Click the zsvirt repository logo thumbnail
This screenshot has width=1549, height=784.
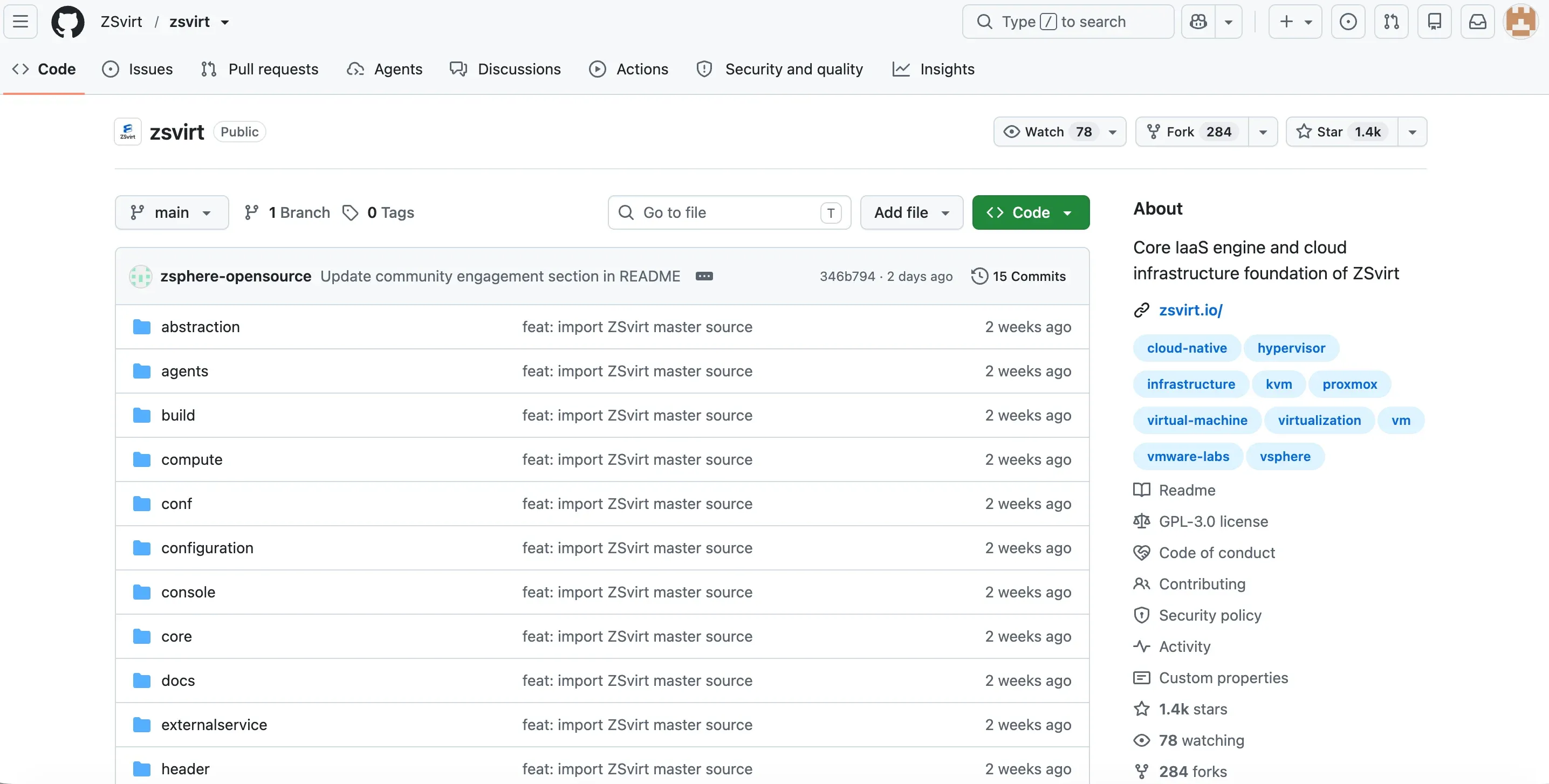coord(127,132)
